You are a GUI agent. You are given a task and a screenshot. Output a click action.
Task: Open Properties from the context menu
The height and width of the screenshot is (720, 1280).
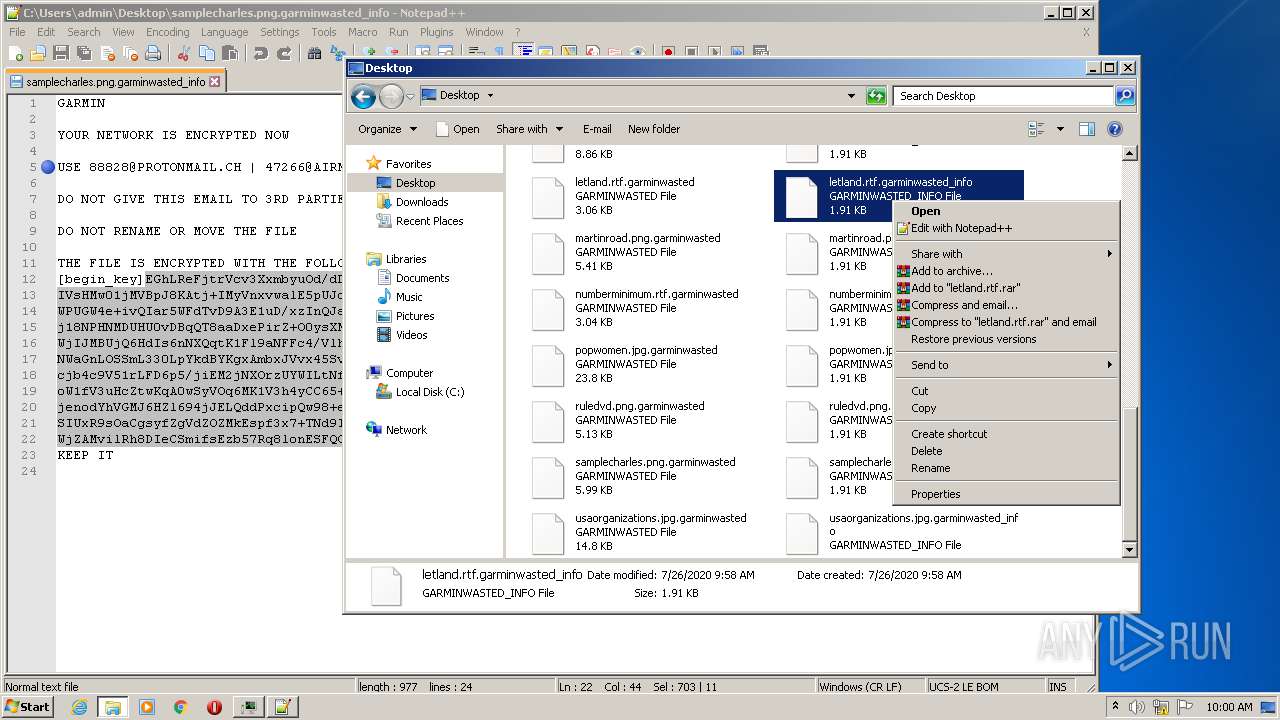pyautogui.click(x=1006, y=494)
